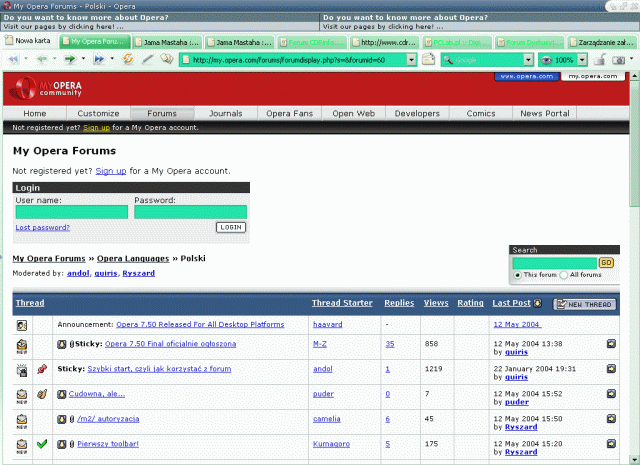Select the All forums radio button
640x465 pixels.
pos(564,275)
